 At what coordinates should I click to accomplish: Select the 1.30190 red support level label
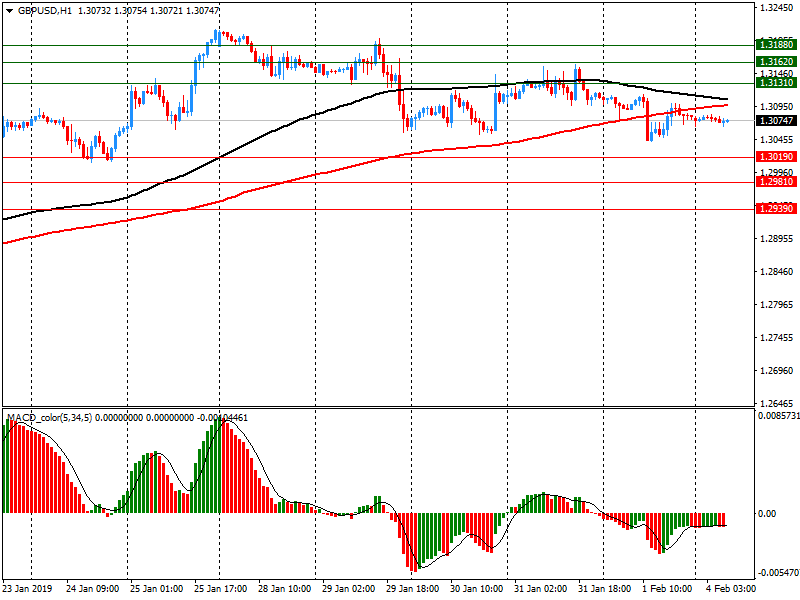[x=776, y=157]
